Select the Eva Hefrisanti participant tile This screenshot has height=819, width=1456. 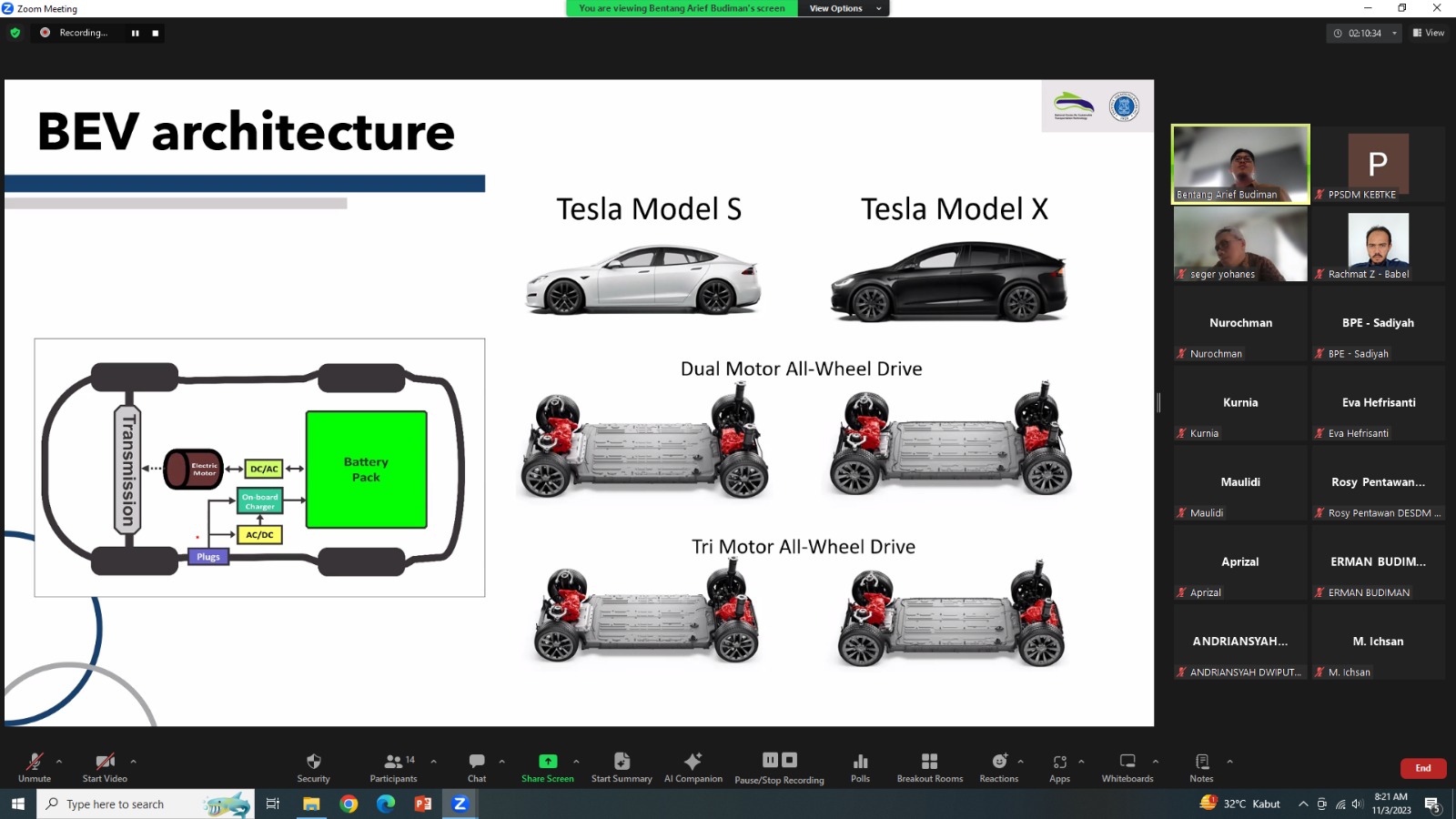click(x=1378, y=403)
